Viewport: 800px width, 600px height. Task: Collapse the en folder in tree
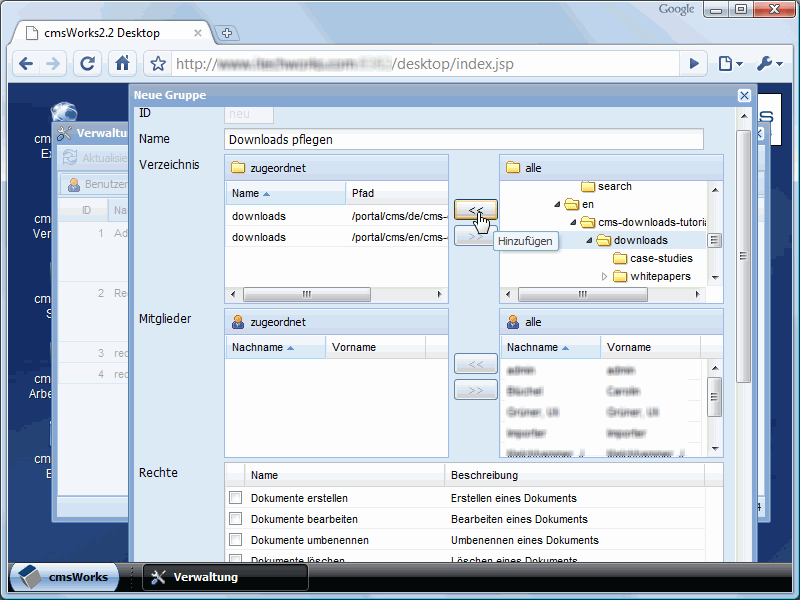(x=557, y=205)
